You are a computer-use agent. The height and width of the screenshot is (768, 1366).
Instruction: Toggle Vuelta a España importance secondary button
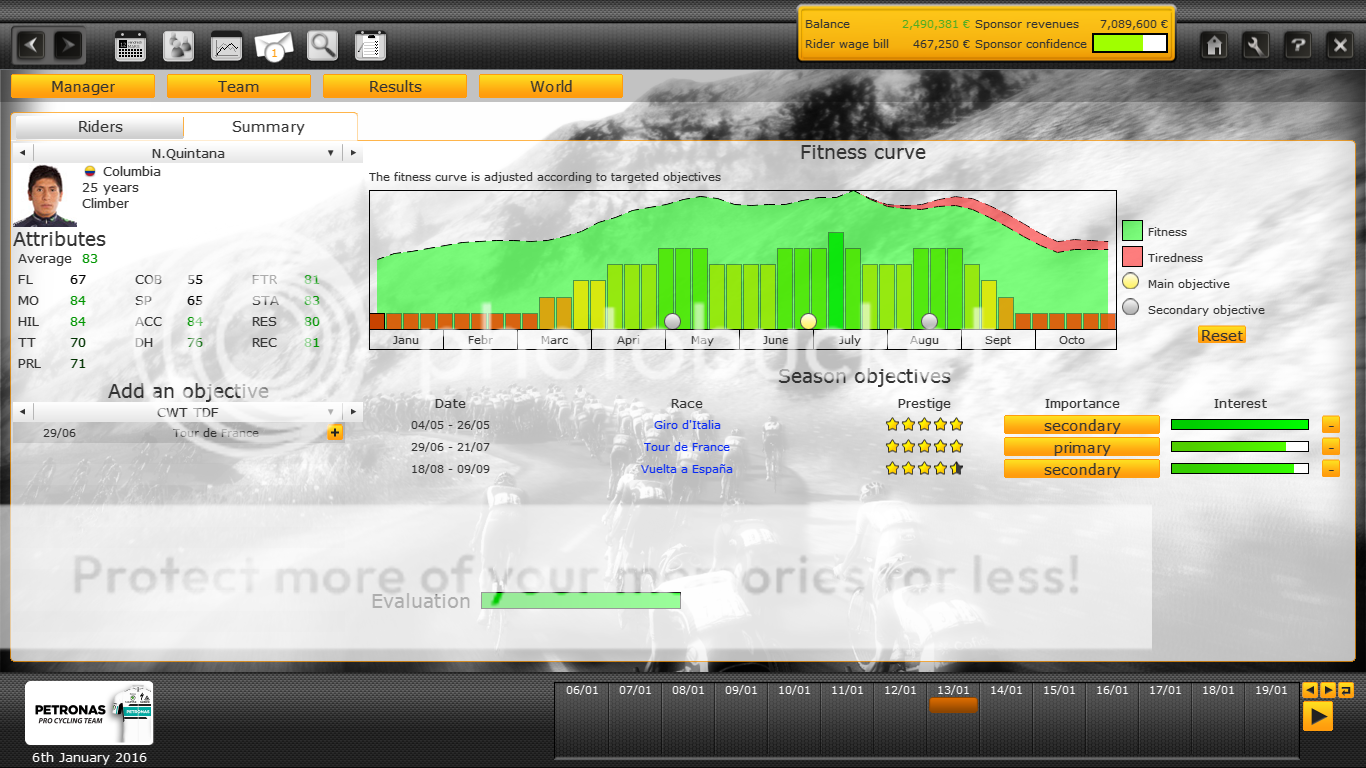(x=1082, y=469)
